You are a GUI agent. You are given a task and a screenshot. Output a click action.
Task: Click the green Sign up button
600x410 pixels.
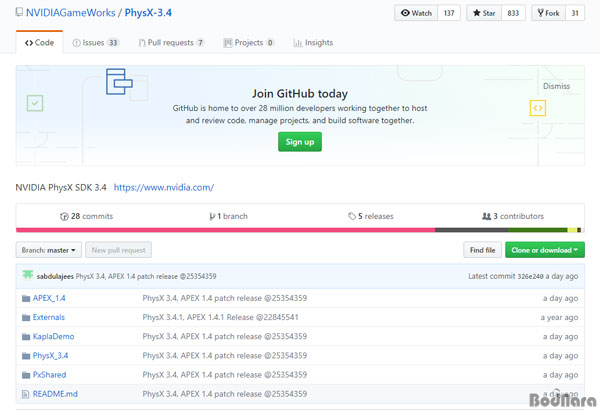pyautogui.click(x=300, y=142)
